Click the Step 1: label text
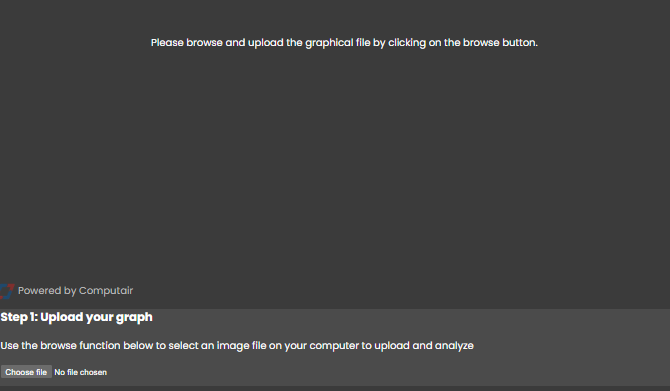 [x=19, y=317]
